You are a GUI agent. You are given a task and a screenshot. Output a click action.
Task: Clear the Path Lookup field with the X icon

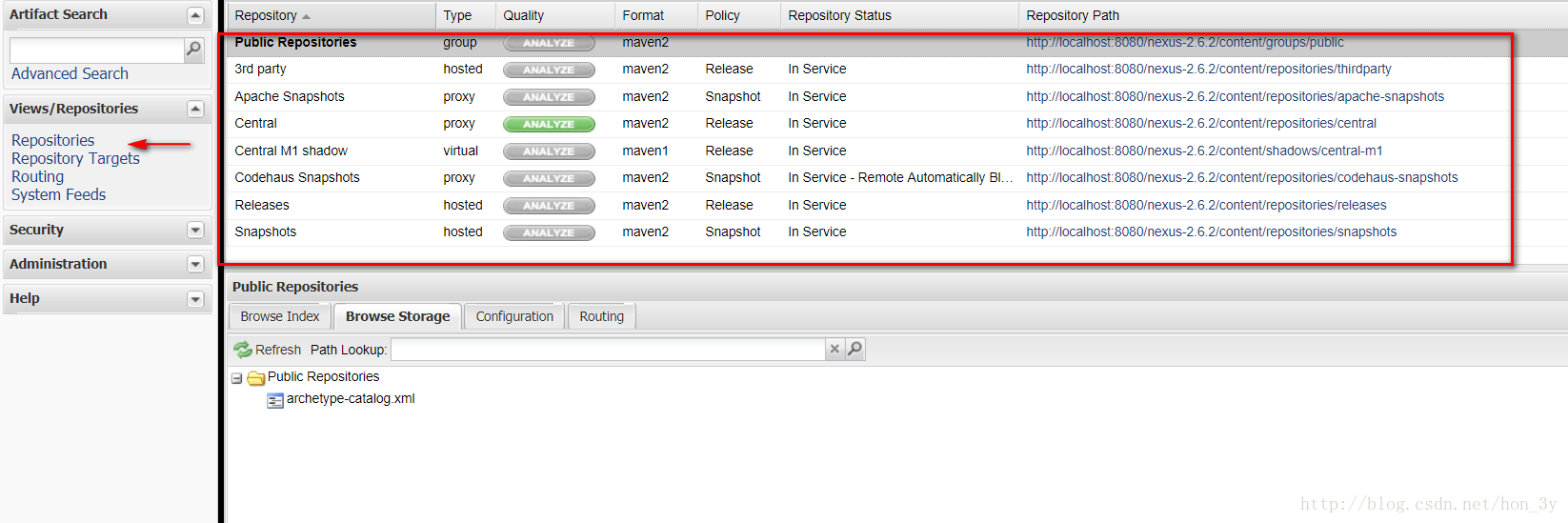834,349
